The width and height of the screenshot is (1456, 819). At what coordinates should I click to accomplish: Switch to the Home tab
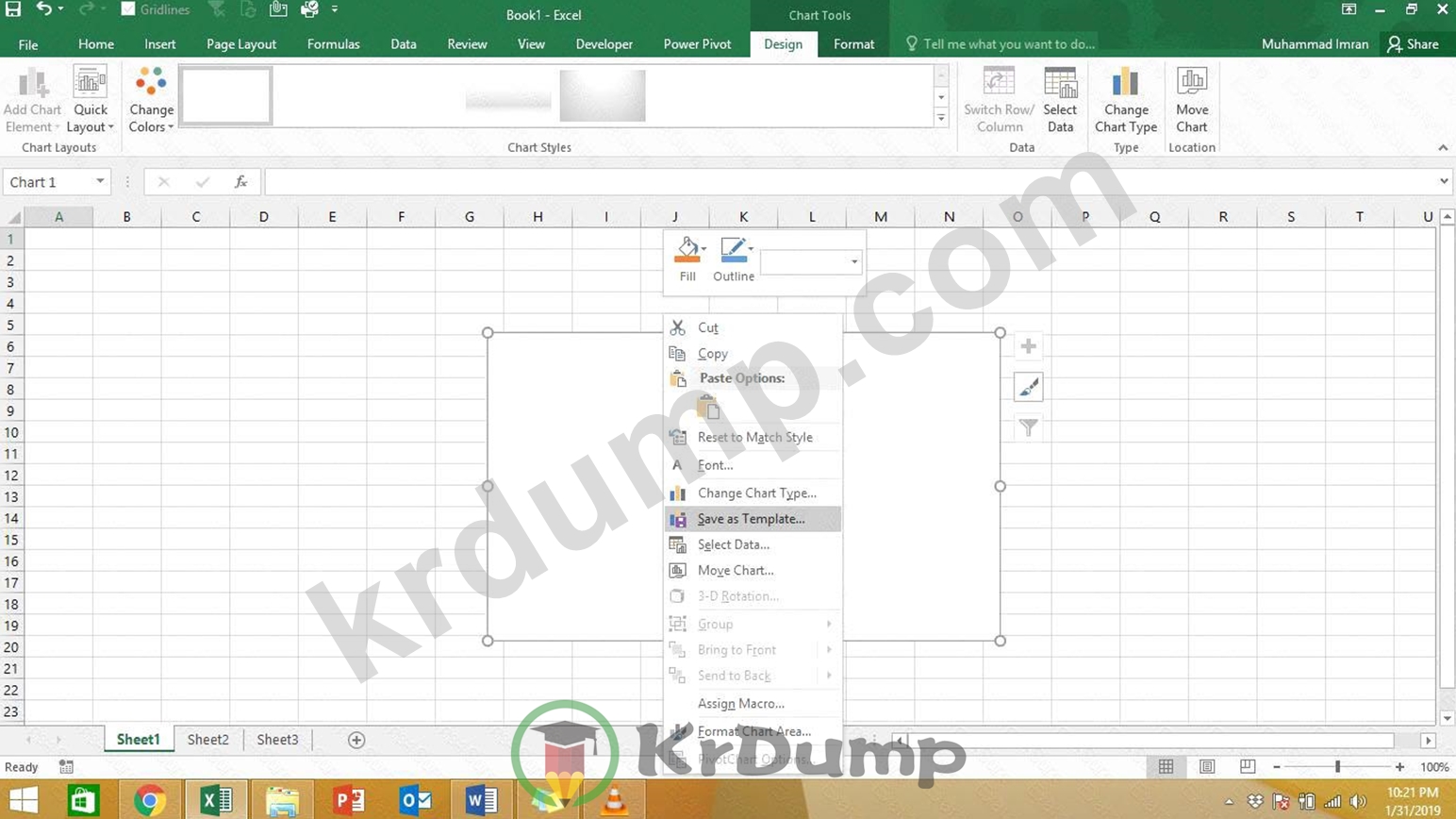(x=96, y=44)
